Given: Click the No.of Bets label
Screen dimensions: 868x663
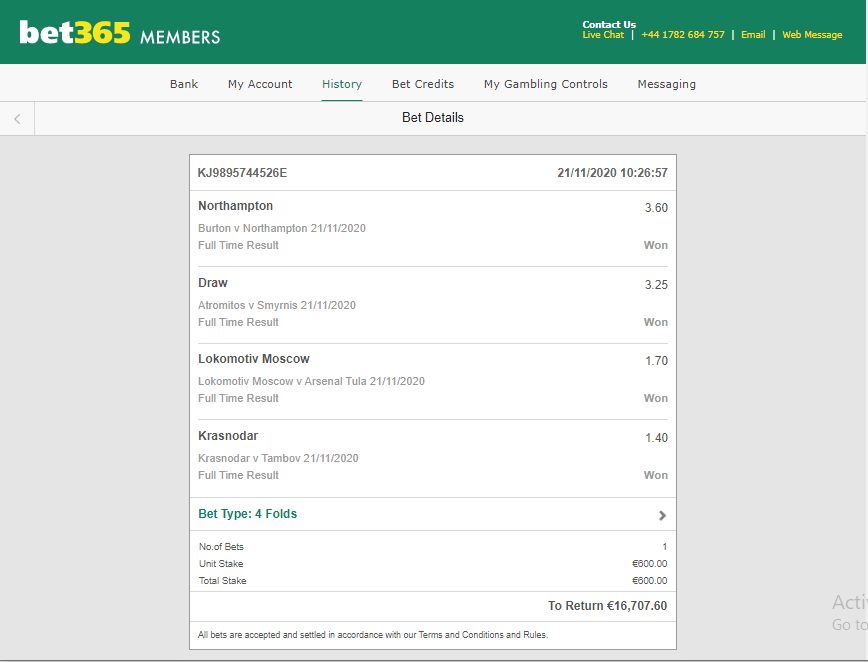Looking at the screenshot, I should (x=221, y=547).
